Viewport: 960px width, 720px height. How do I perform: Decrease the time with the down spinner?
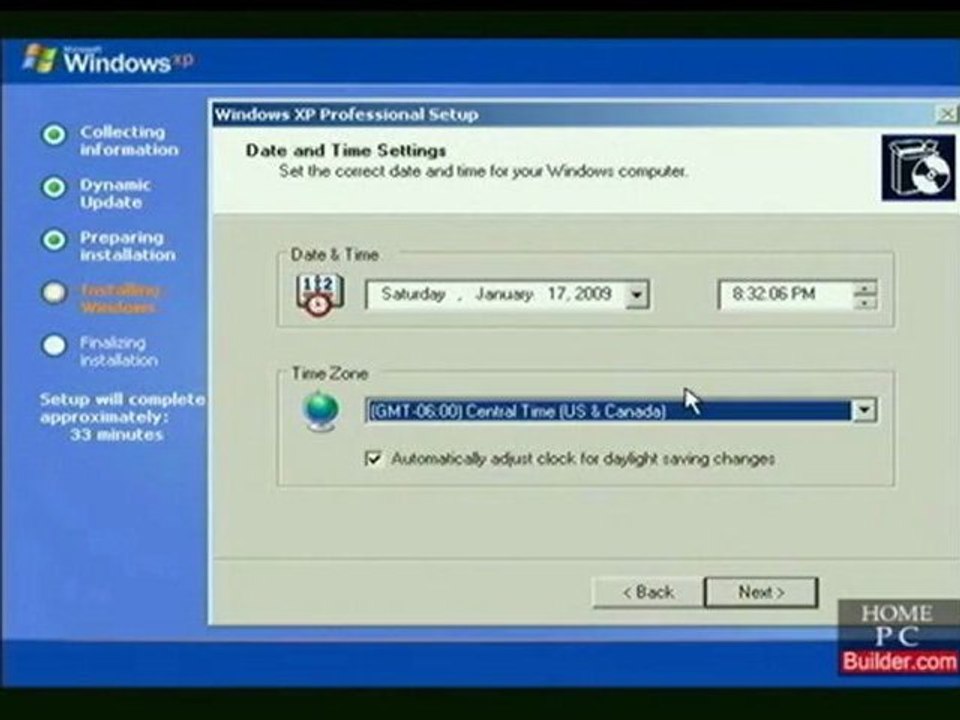[865, 302]
